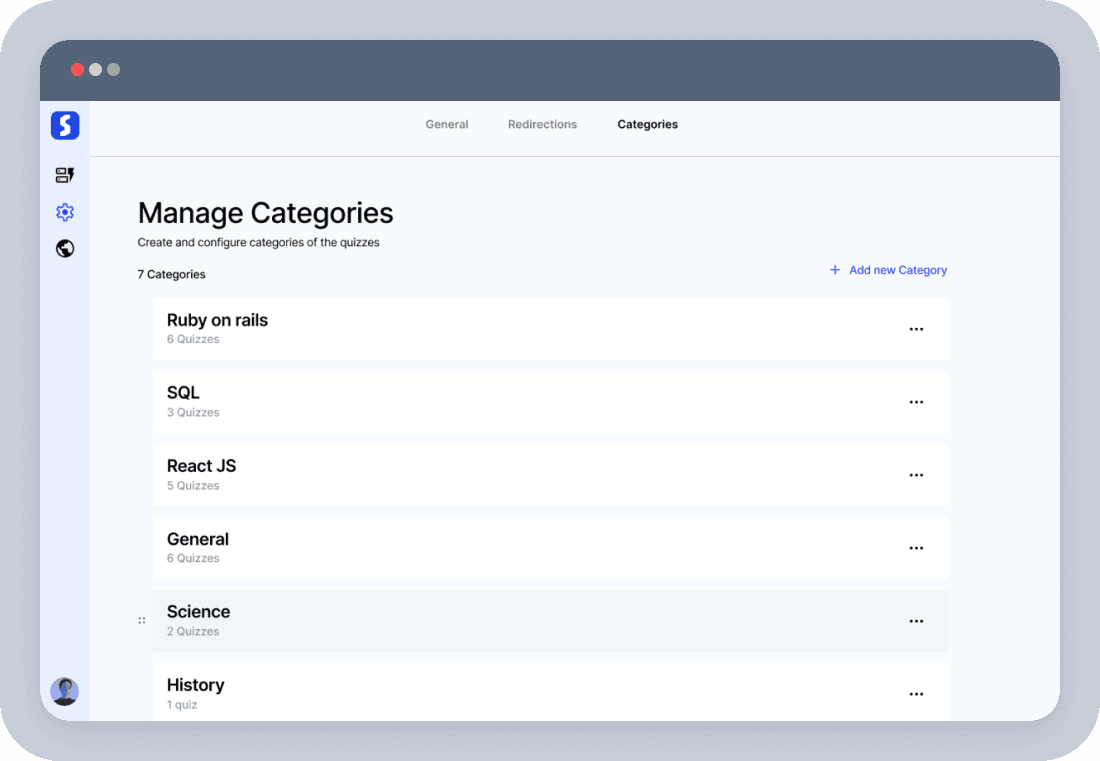Viewport: 1100px width, 761px height.
Task: Open the three-dot menu for SQL
Action: [x=916, y=402]
